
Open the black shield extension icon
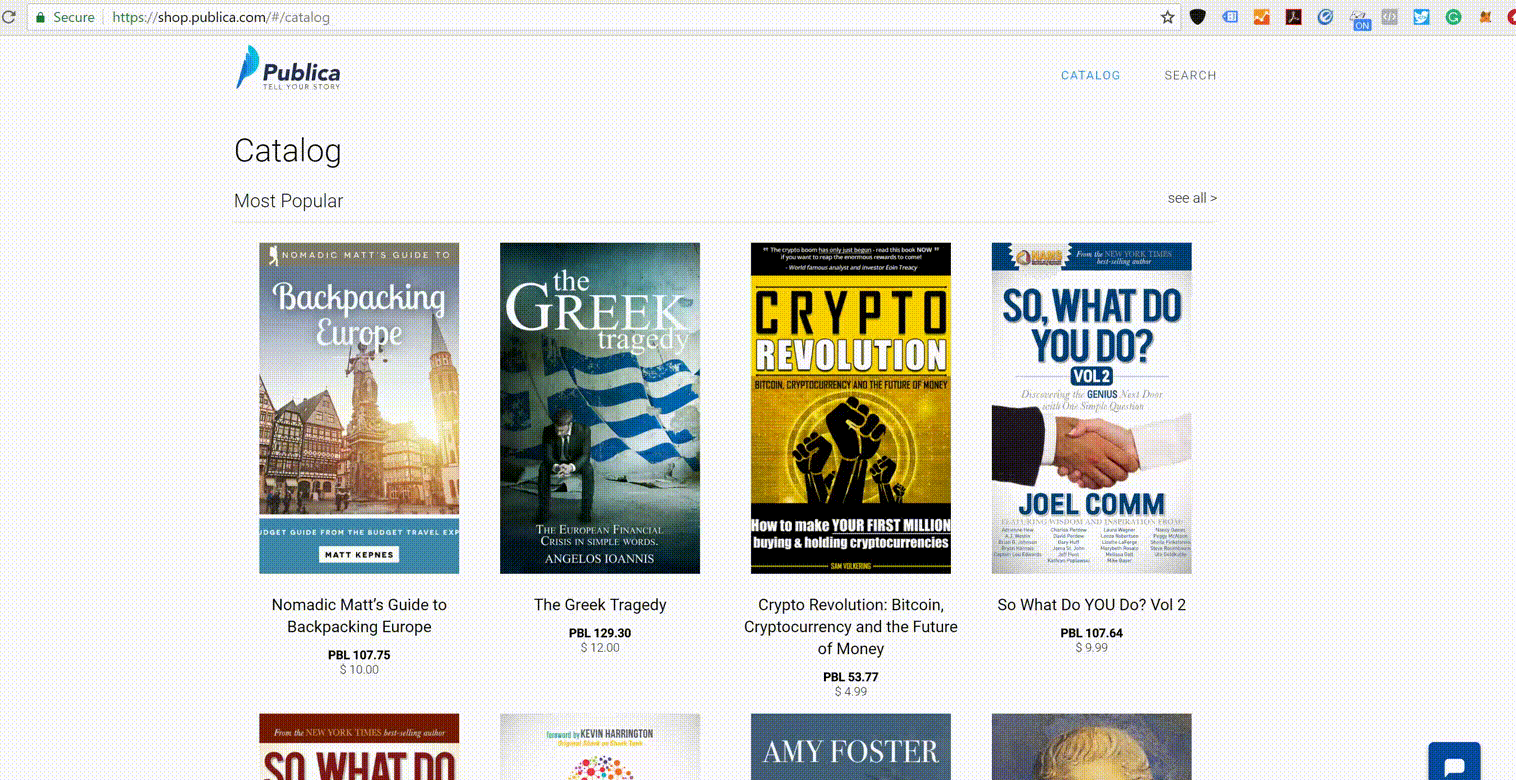1197,17
